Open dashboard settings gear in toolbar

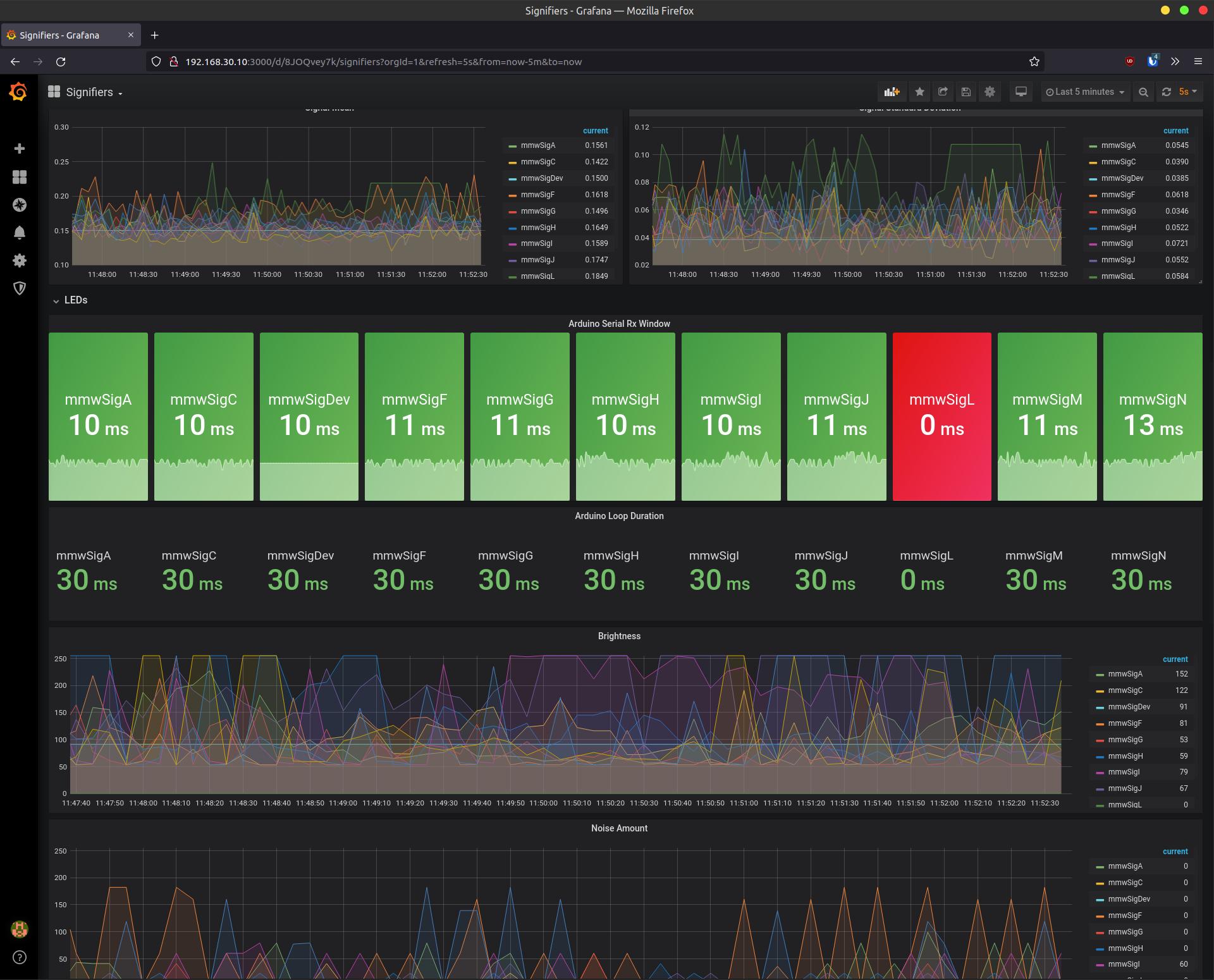tap(990, 92)
